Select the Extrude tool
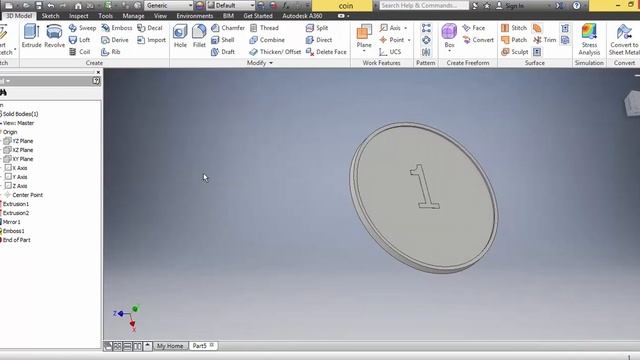The height and width of the screenshot is (360, 640). [x=31, y=36]
